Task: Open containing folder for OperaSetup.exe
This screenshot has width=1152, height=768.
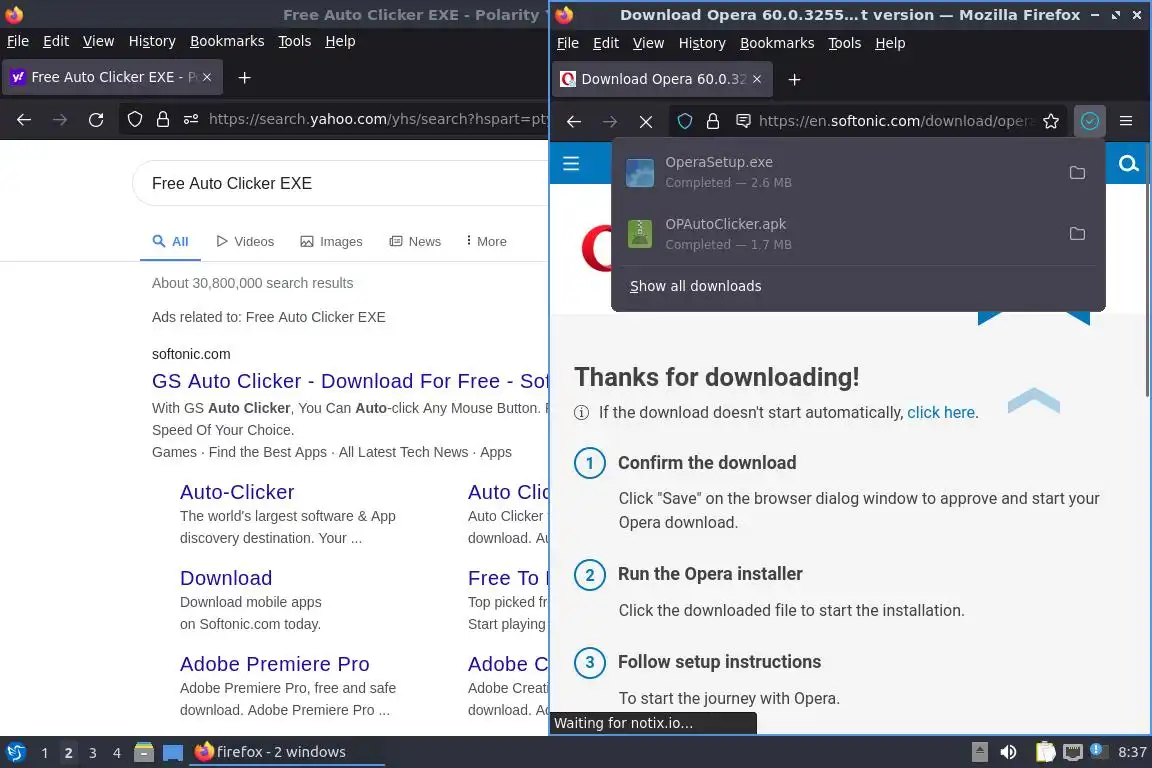Action: coord(1077,173)
